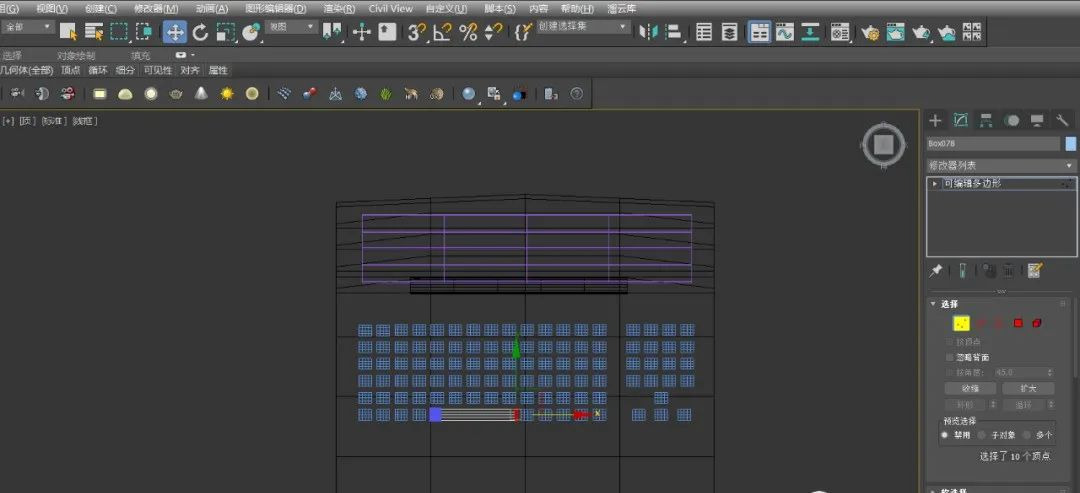Switch to the Motion panel tab
The image size is (1080, 493).
point(1012,120)
